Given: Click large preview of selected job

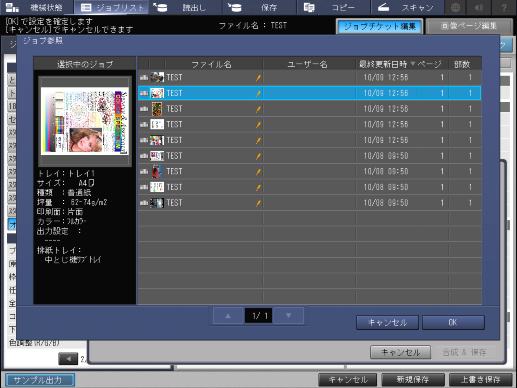Looking at the screenshot, I should click(85, 121).
